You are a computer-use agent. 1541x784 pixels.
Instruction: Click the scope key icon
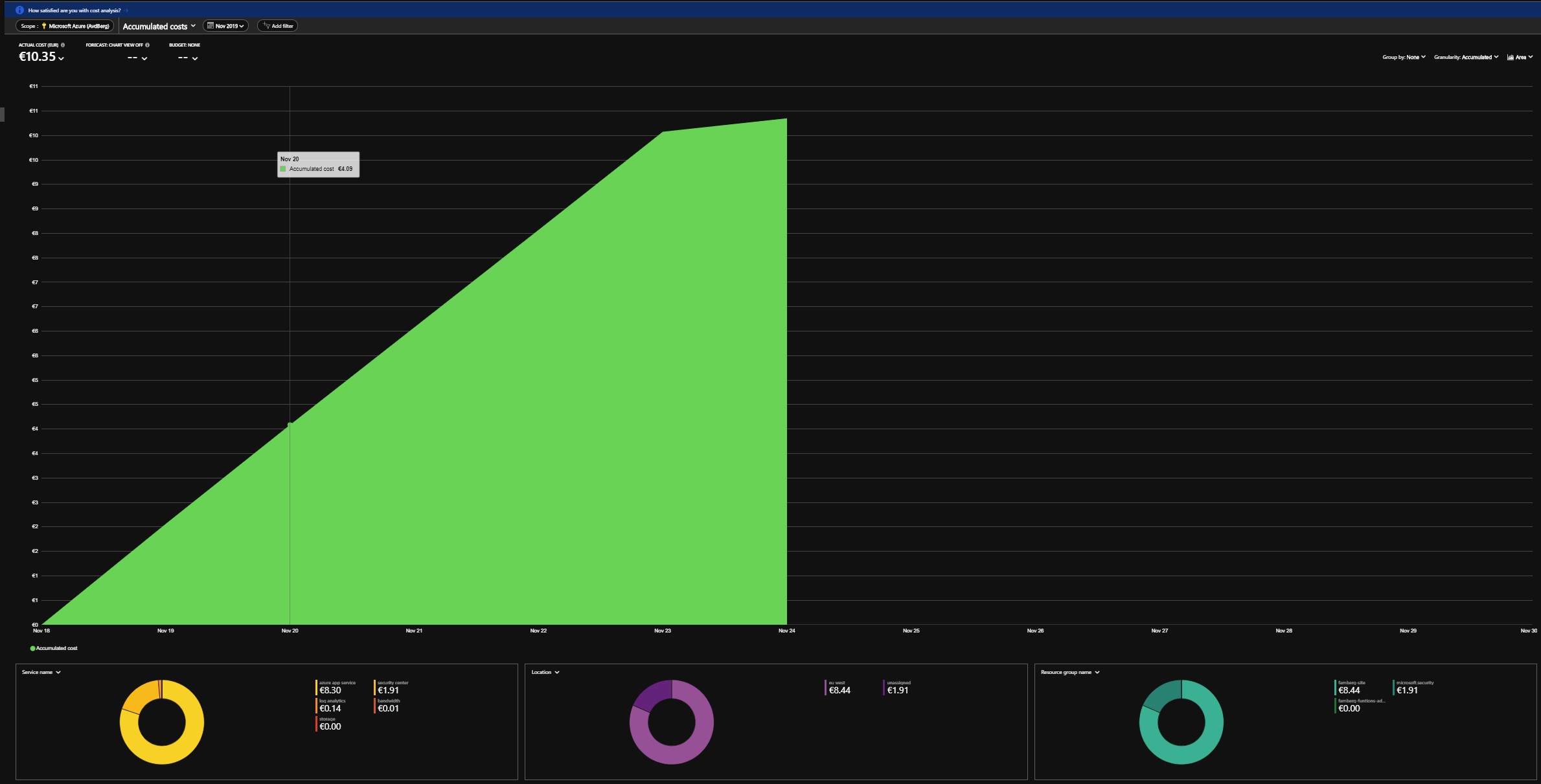[x=44, y=26]
